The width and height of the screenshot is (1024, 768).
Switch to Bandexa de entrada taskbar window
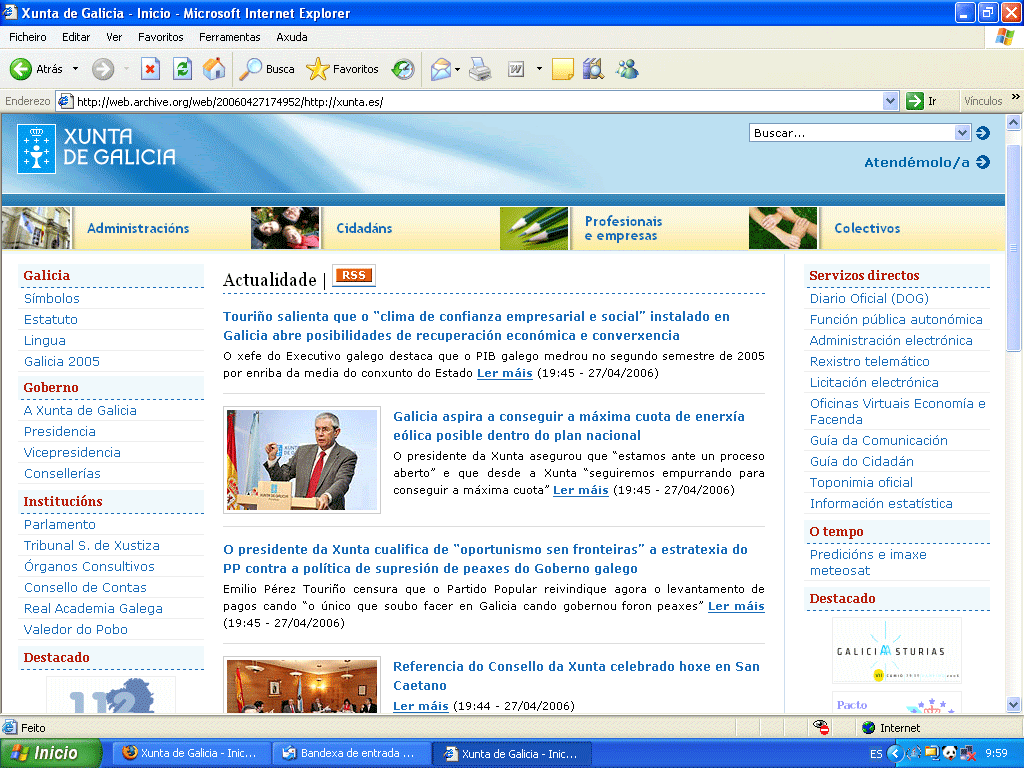351,753
